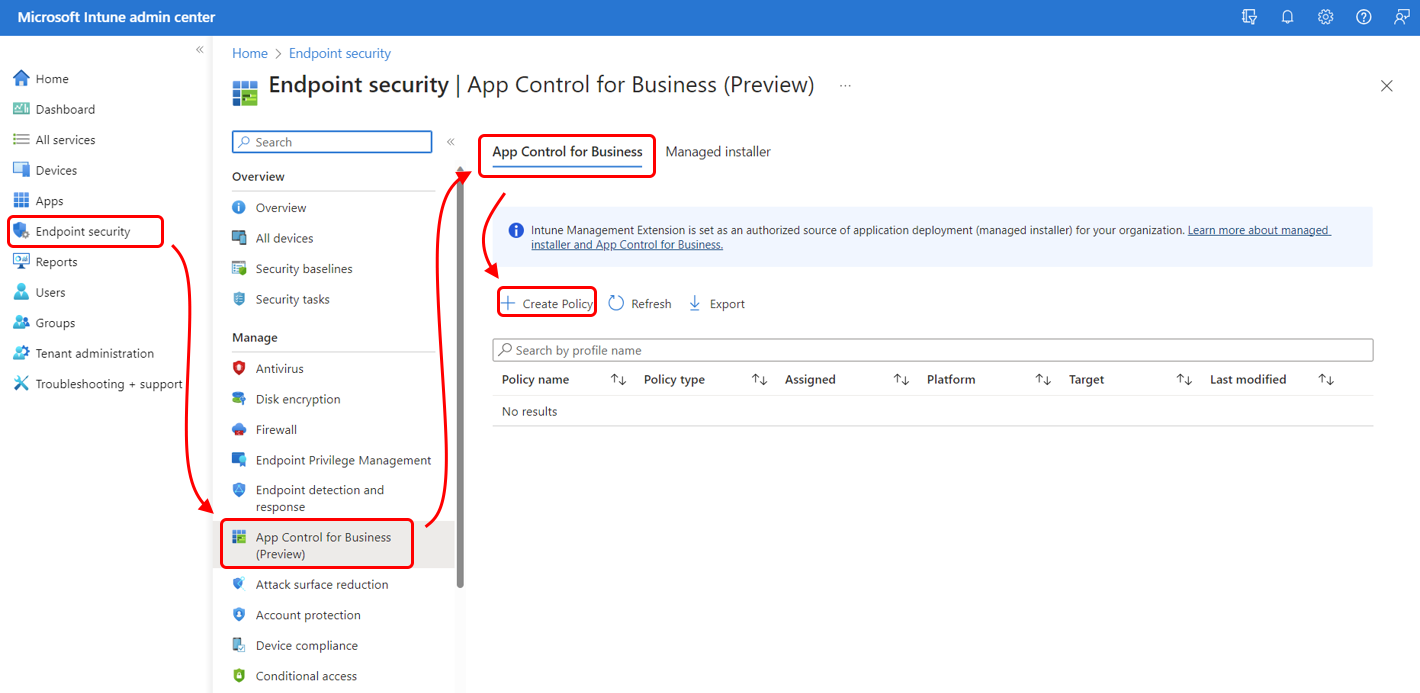
Task: Sort by Policy name column arrows
Action: click(618, 379)
